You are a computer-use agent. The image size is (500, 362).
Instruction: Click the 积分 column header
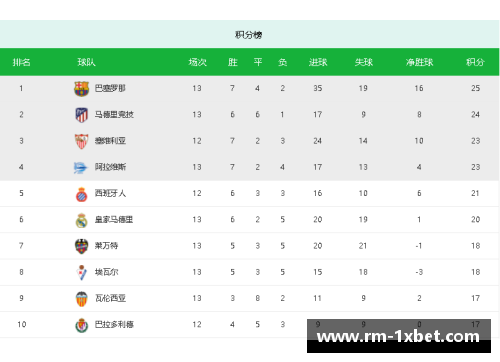click(475, 62)
